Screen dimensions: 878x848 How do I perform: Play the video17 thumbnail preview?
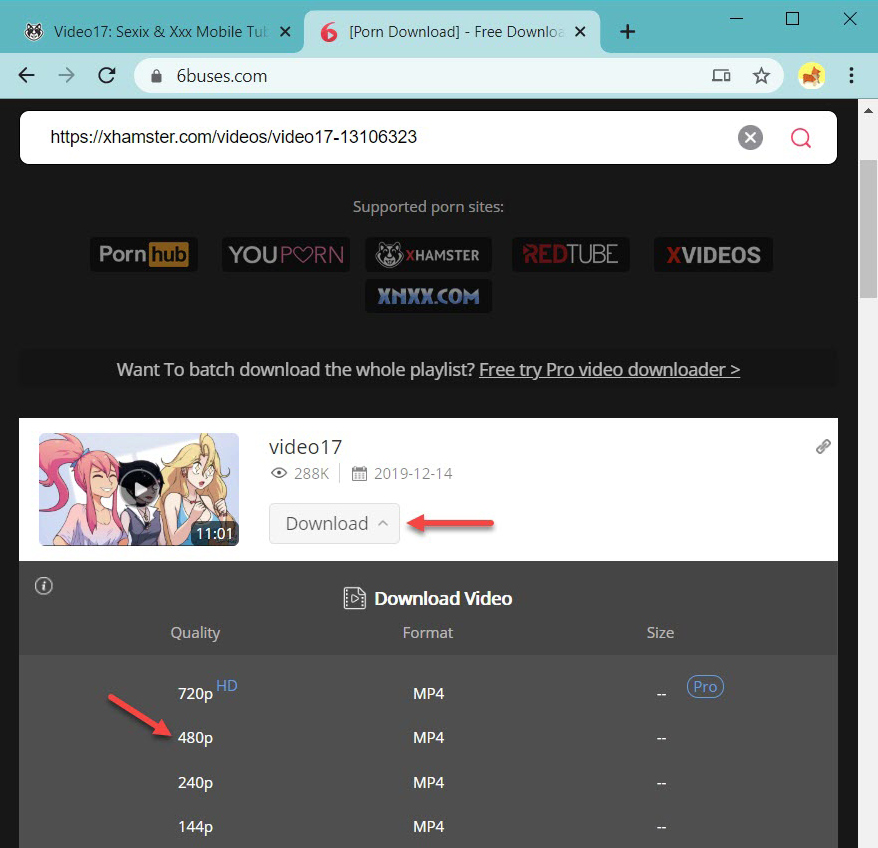[x=139, y=489]
